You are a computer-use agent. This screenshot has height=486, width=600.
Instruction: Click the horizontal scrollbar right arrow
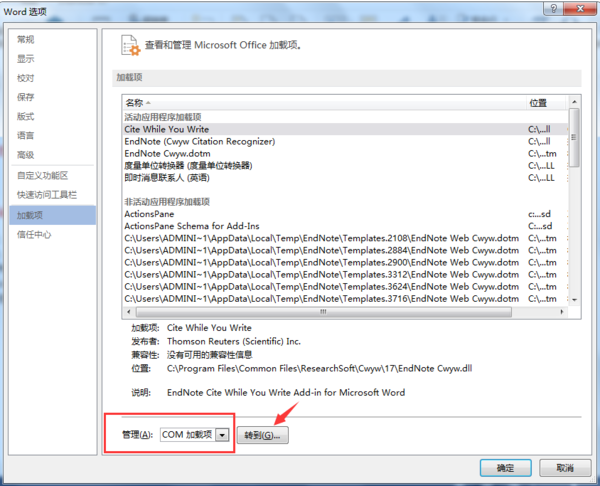[x=562, y=312]
